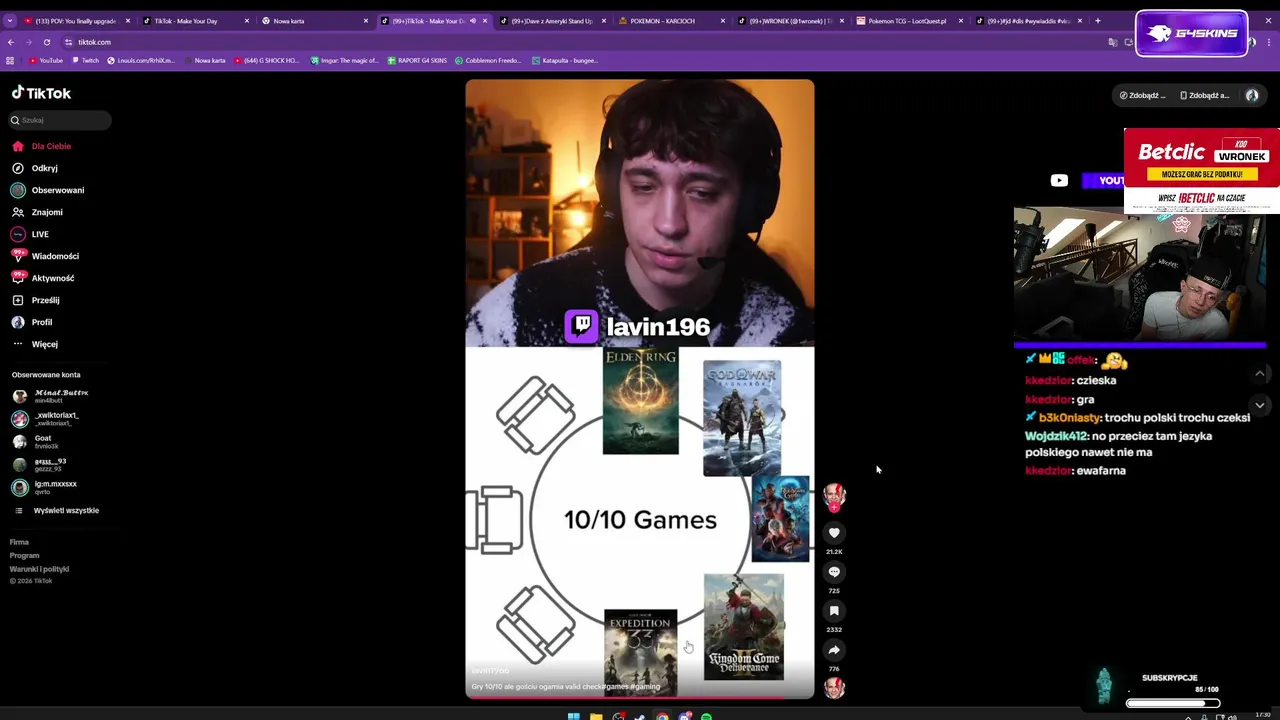Click the #gaming hashtag in caption

(645, 687)
